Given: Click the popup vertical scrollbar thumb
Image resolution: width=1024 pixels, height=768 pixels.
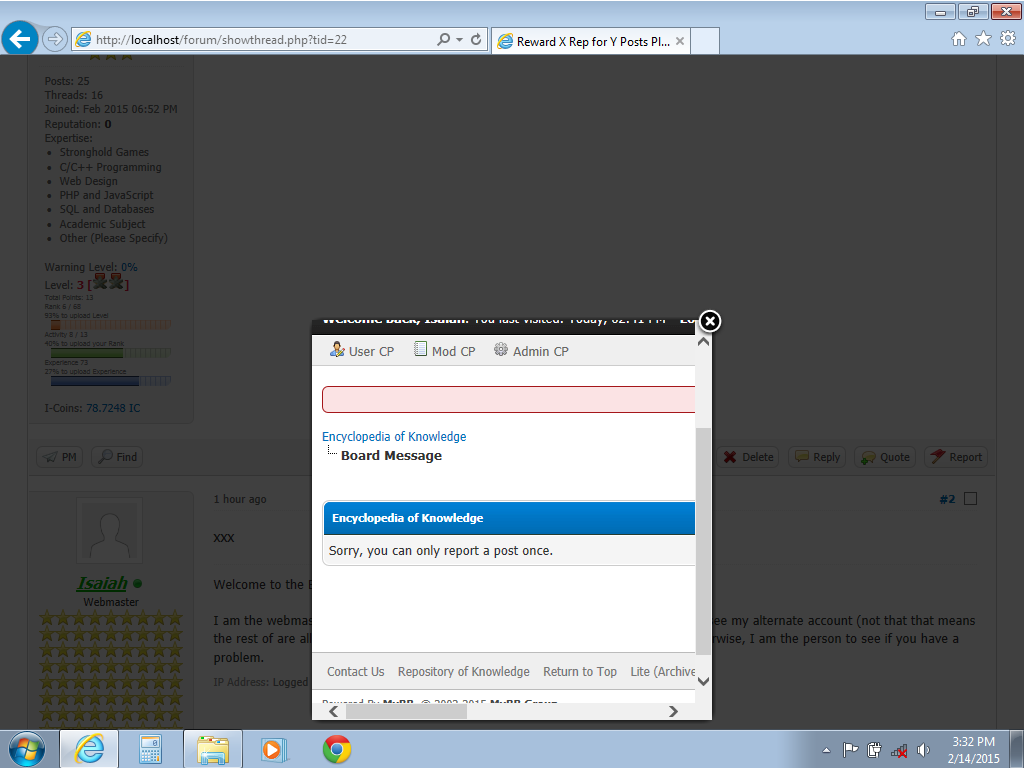Looking at the screenshot, I should click(x=703, y=541).
